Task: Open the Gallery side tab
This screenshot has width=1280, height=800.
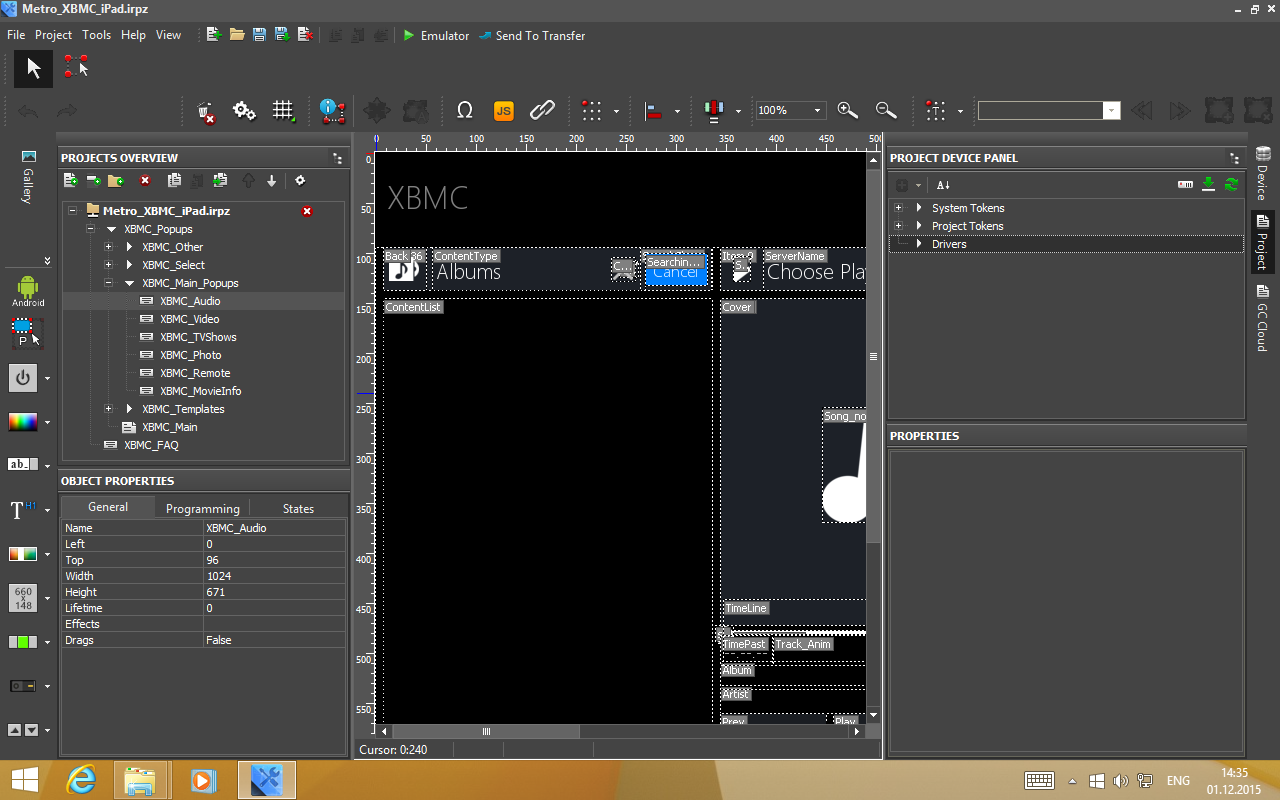Action: pos(28,177)
